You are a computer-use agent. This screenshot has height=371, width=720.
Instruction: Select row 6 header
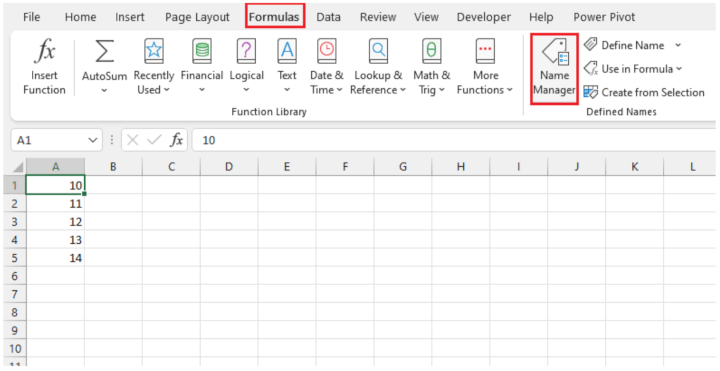click(15, 276)
